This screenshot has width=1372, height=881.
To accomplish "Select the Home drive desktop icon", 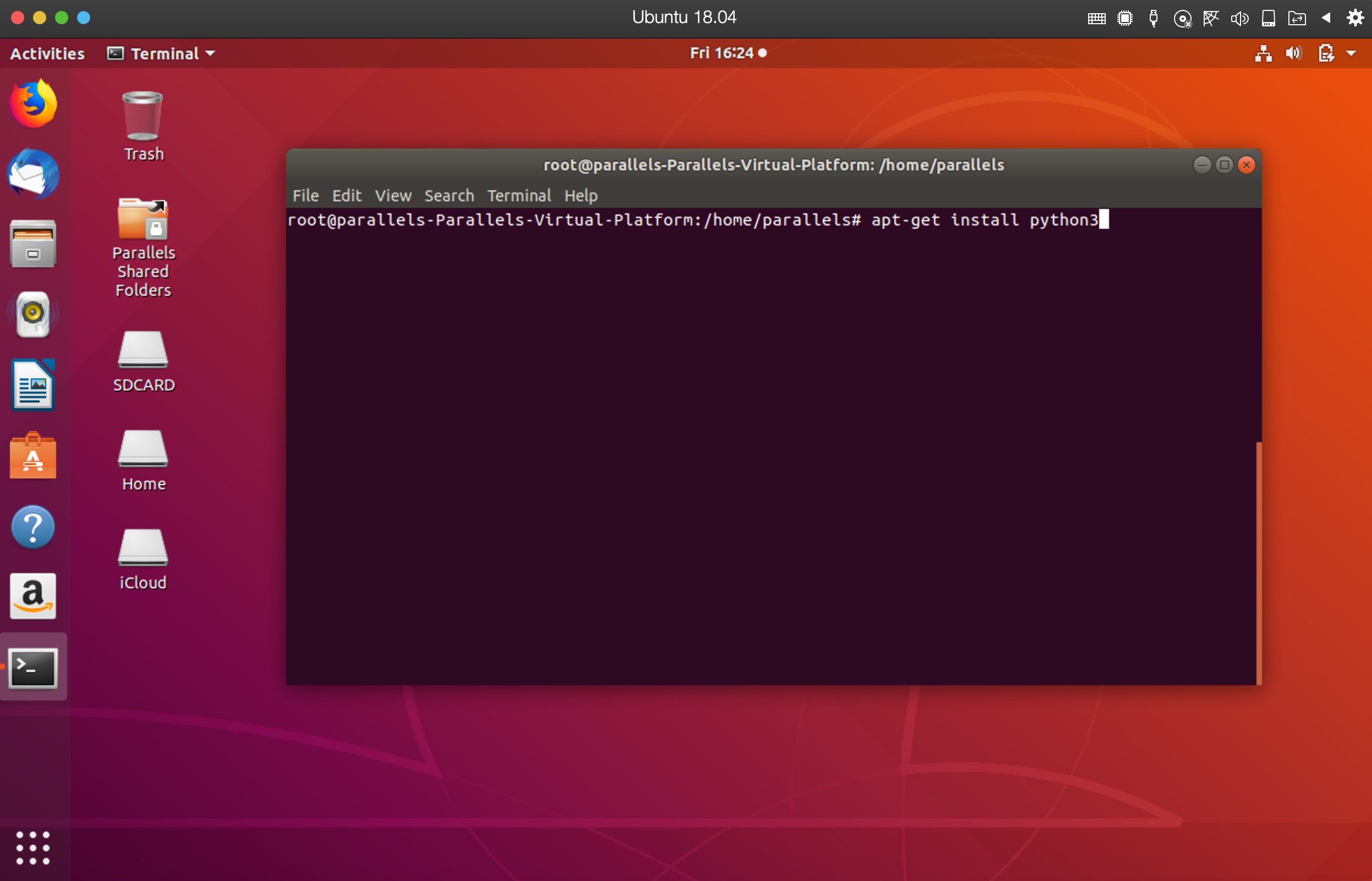I will (143, 460).
